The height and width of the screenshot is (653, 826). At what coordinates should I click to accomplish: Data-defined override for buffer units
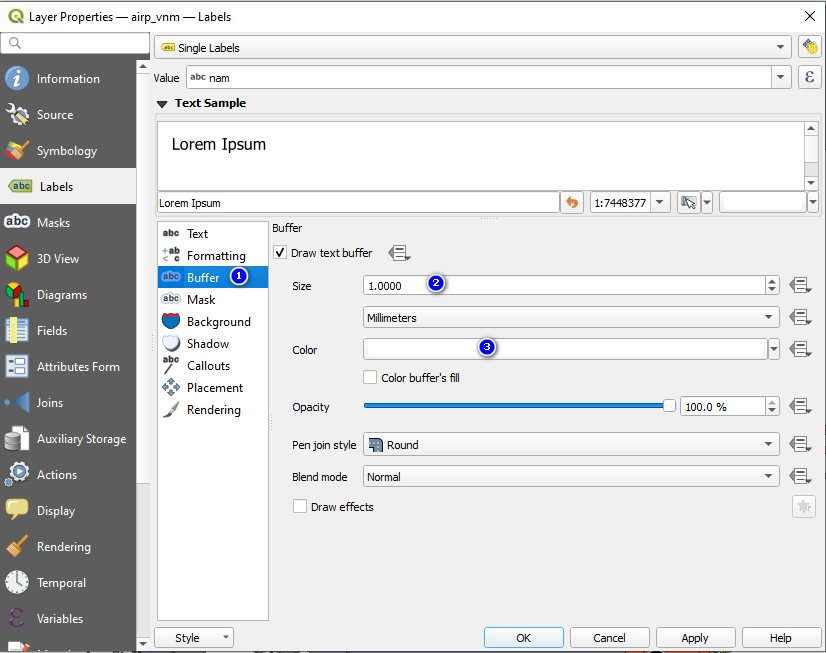click(800, 318)
